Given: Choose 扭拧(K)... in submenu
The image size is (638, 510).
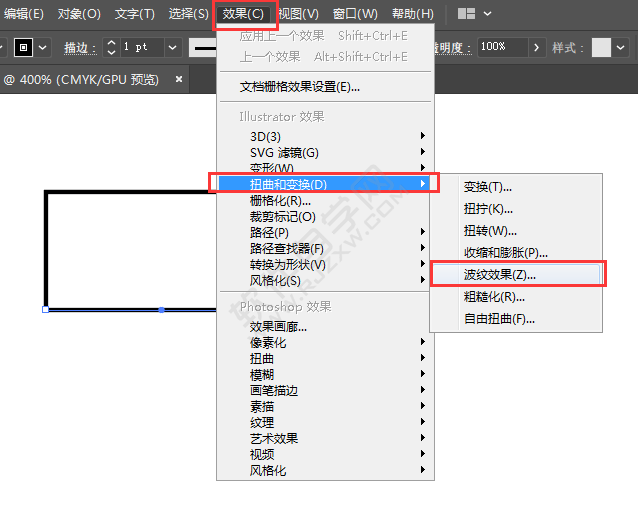Looking at the screenshot, I should point(516,209).
